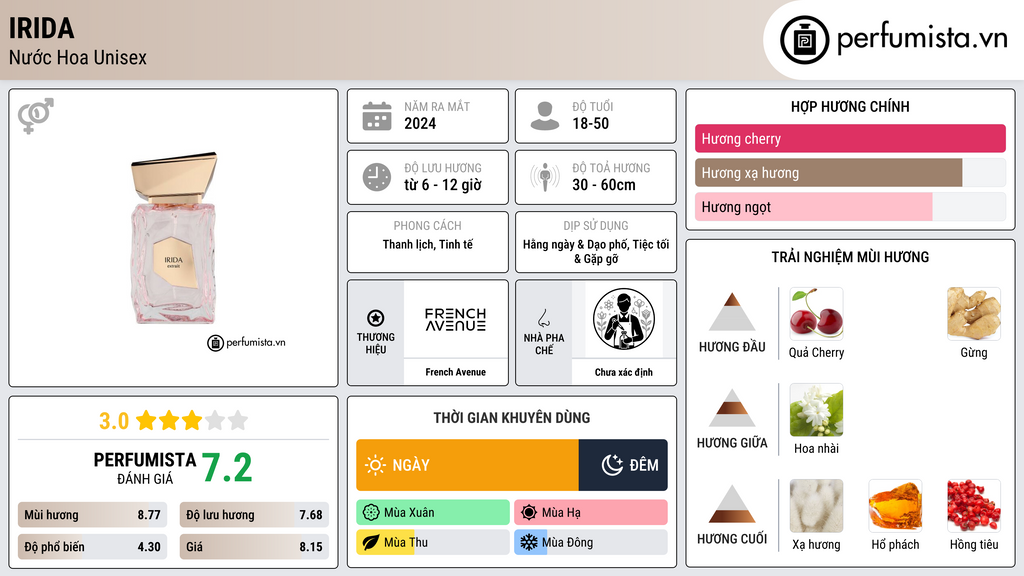Image resolution: width=1024 pixels, height=576 pixels.
Task: Click the Hương cherry accord bar
Action: (x=850, y=138)
